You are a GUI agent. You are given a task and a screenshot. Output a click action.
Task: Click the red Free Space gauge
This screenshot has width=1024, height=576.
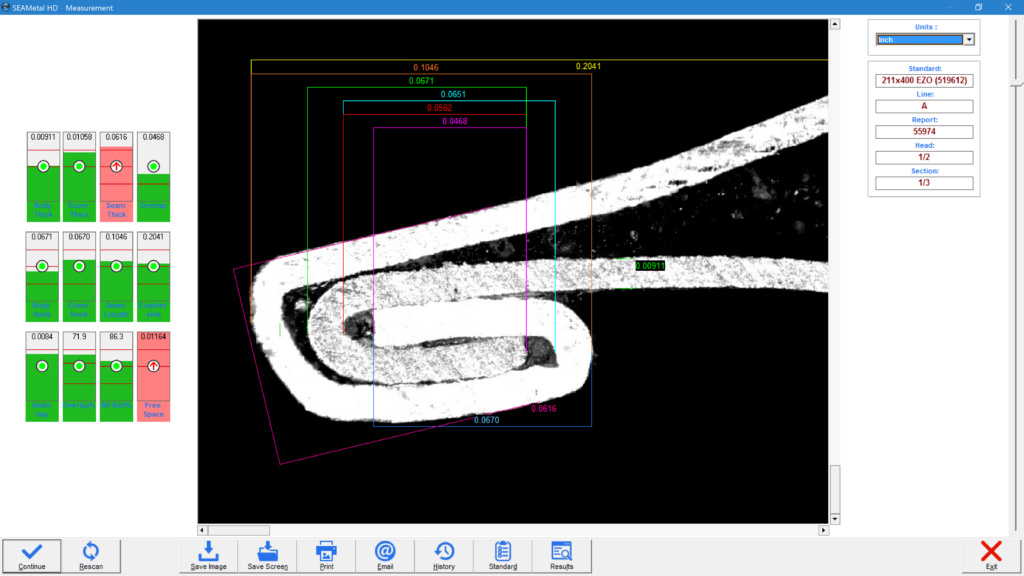point(153,376)
